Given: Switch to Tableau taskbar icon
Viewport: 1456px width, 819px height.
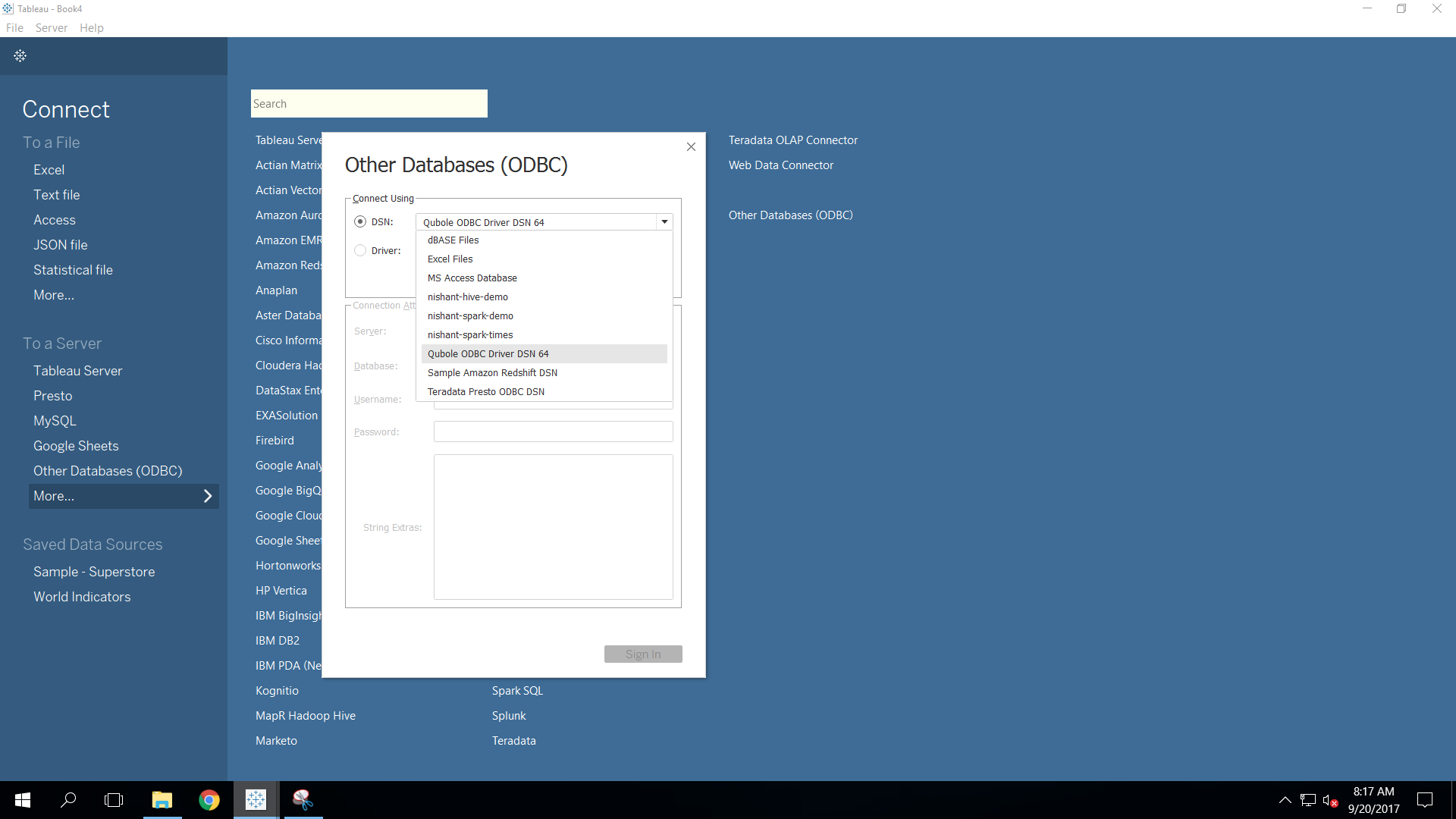Looking at the screenshot, I should [256, 800].
